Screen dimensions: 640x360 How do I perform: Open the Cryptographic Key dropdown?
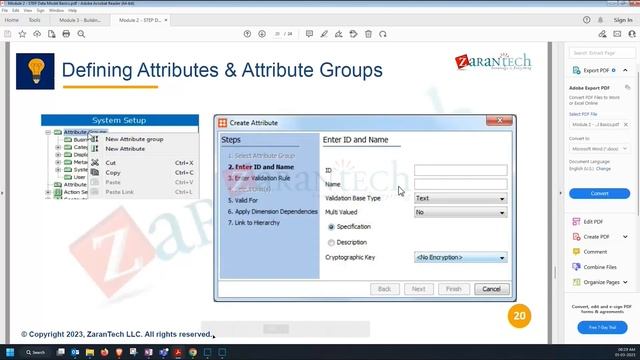pyautogui.click(x=461, y=258)
